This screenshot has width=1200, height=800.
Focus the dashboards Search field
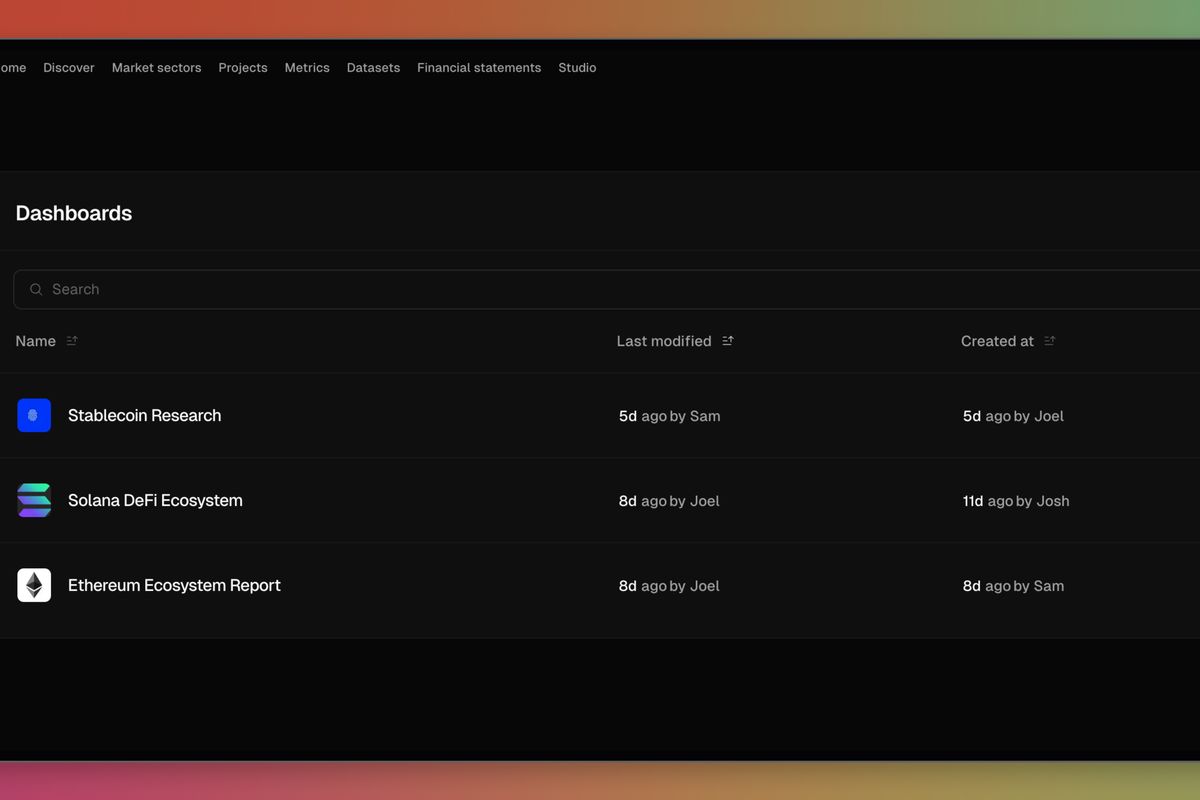606,289
